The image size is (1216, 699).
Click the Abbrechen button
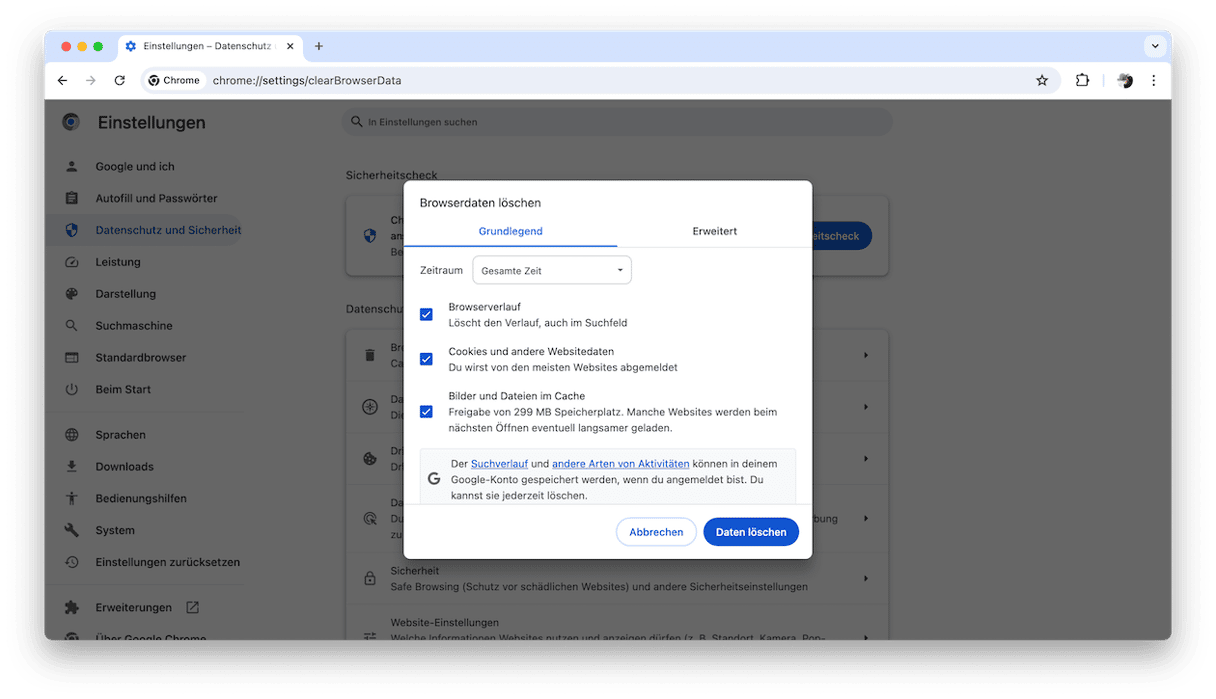(656, 532)
